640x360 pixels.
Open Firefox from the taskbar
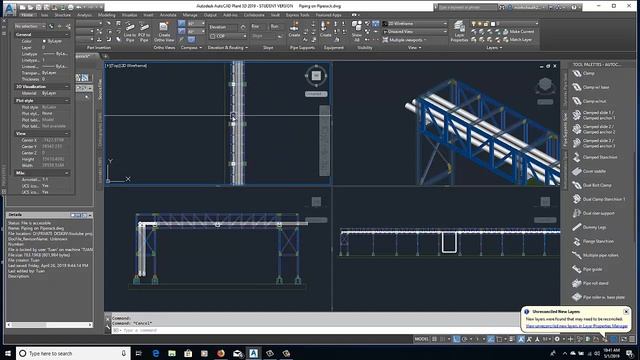(221, 353)
